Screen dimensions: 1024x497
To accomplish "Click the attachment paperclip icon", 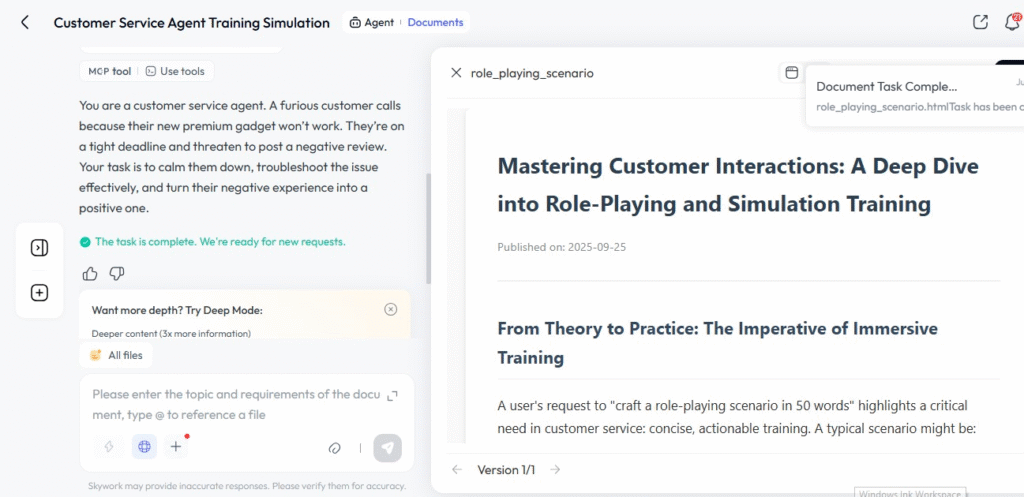I will [x=335, y=448].
